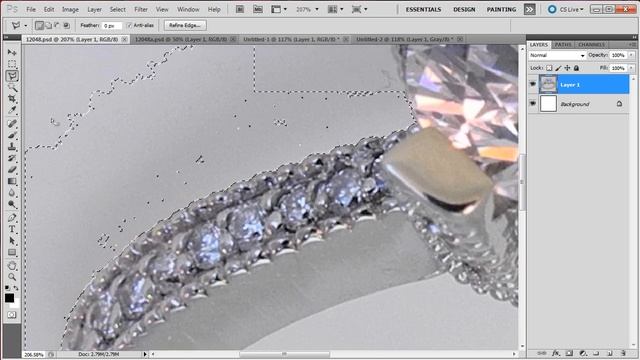Select the Rectangular Marquee tool
The width and height of the screenshot is (640, 360).
click(x=12, y=64)
